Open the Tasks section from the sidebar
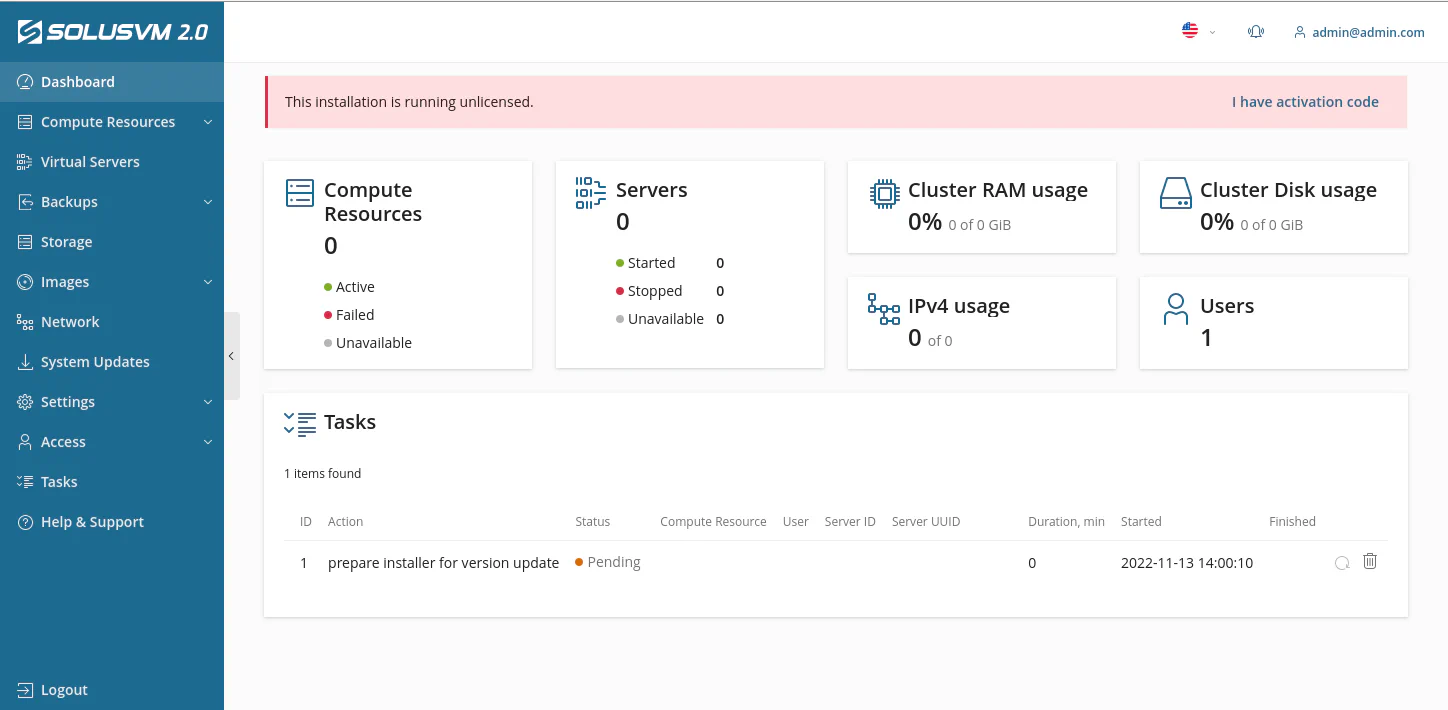The image size is (1448, 710). point(58,481)
